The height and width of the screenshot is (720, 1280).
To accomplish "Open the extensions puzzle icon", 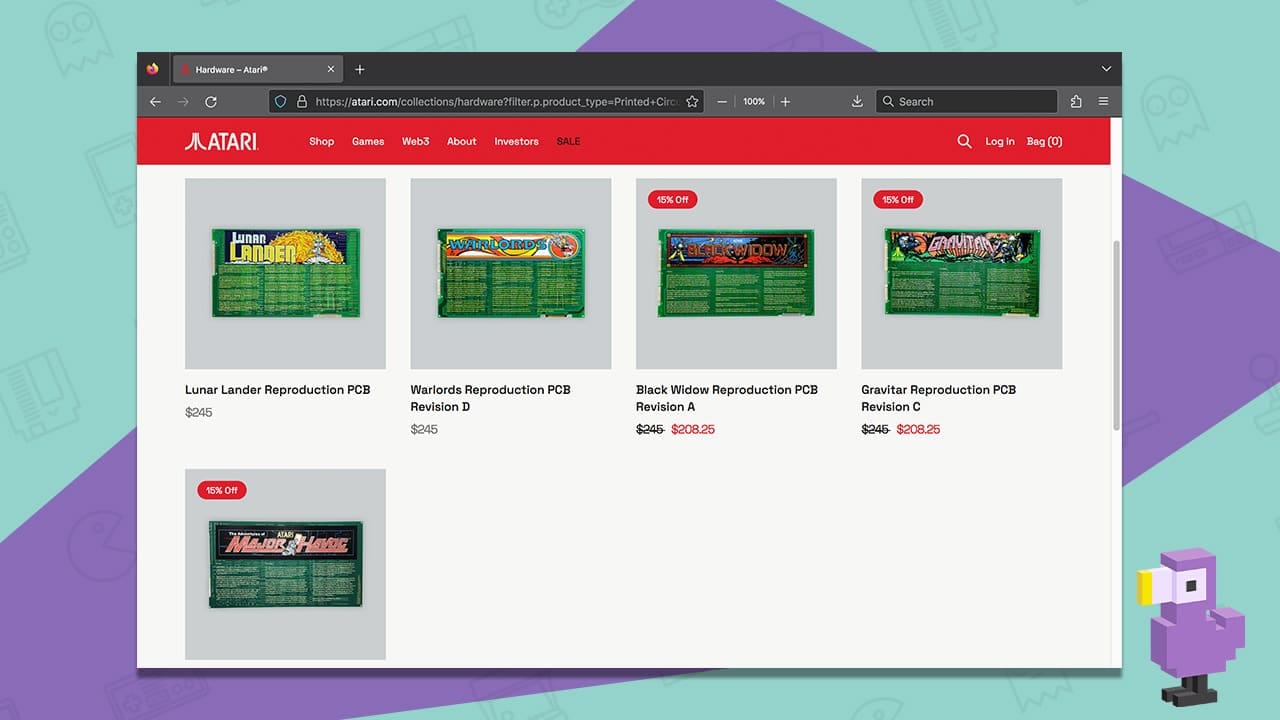I will (1076, 101).
